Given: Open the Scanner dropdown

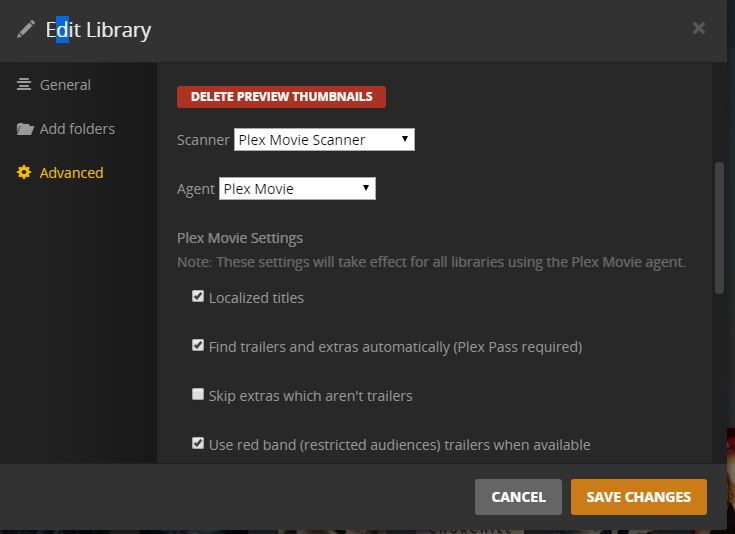Looking at the screenshot, I should pos(324,140).
